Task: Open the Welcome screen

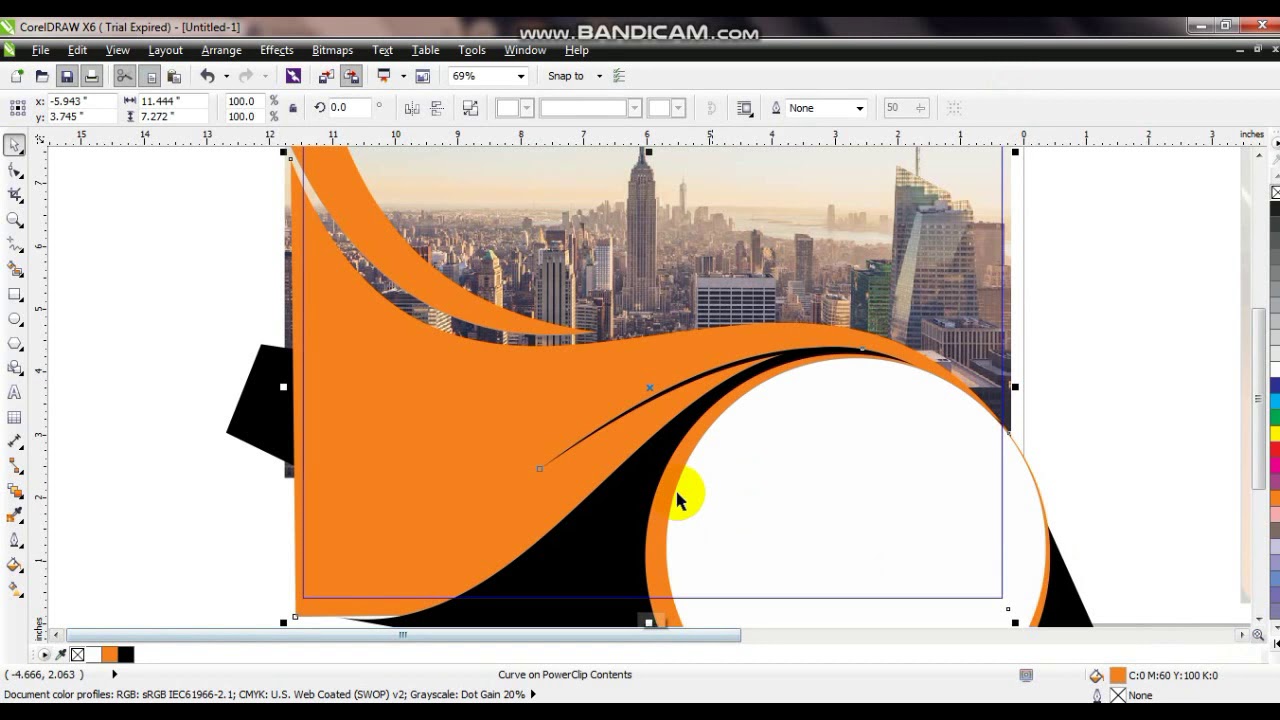Action: (422, 76)
